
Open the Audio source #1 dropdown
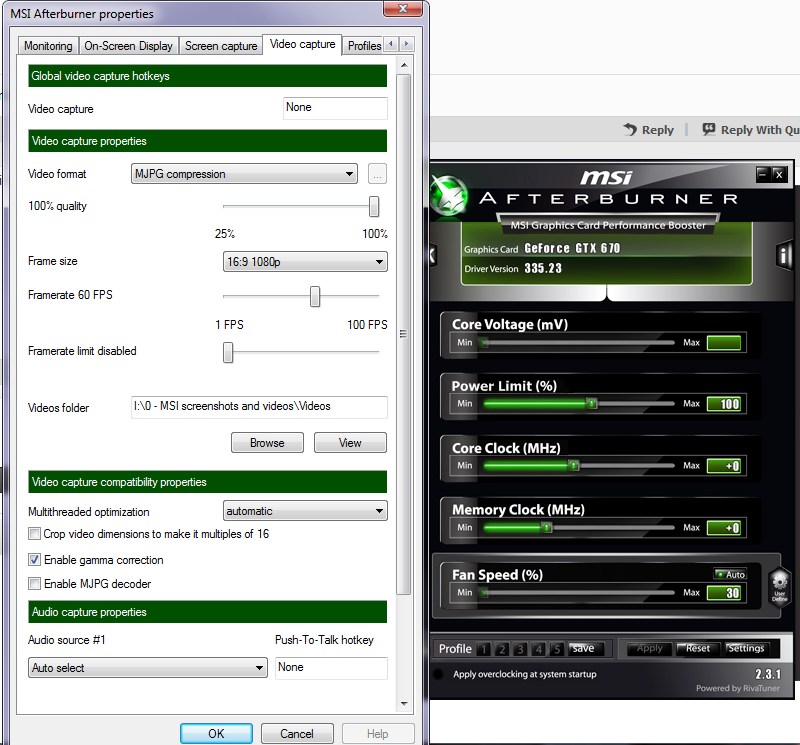[148, 667]
